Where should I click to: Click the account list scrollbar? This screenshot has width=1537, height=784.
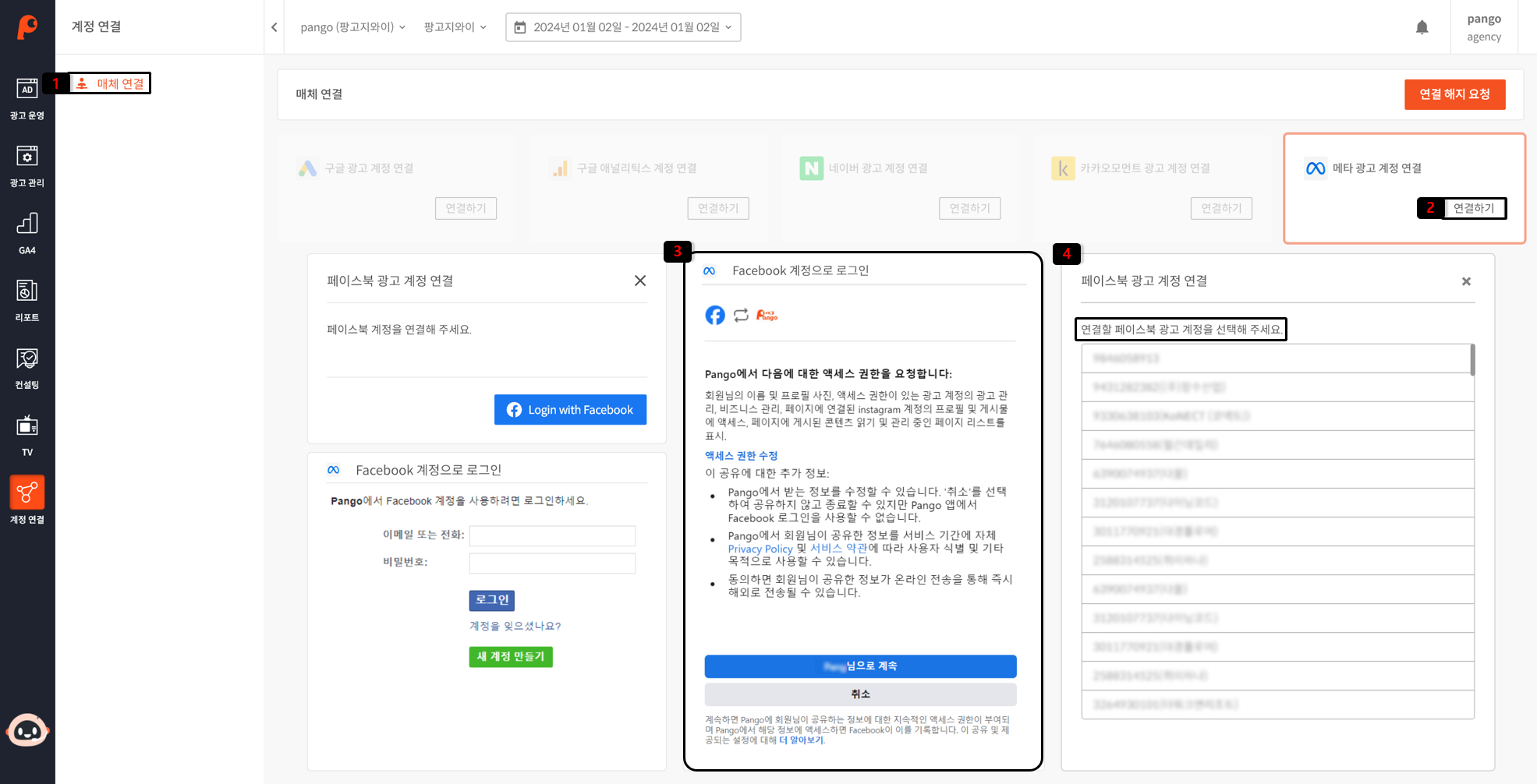[1472, 360]
